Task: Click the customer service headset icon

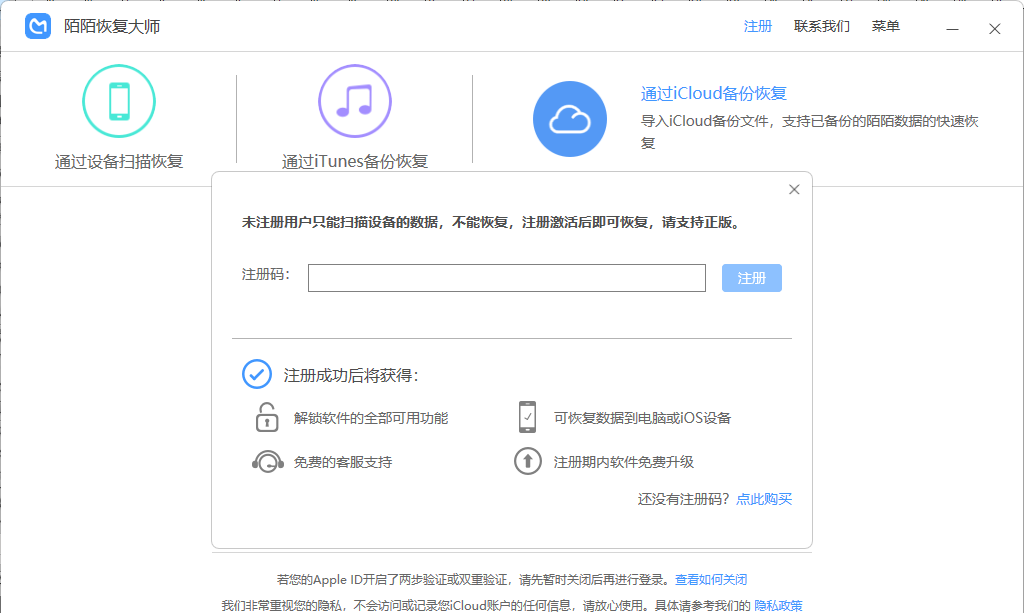Action: [267, 462]
